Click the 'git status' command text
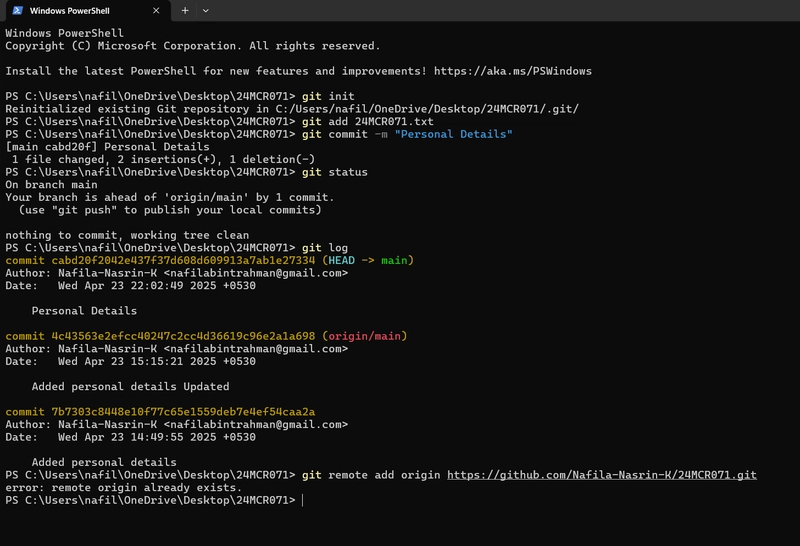 (x=334, y=172)
